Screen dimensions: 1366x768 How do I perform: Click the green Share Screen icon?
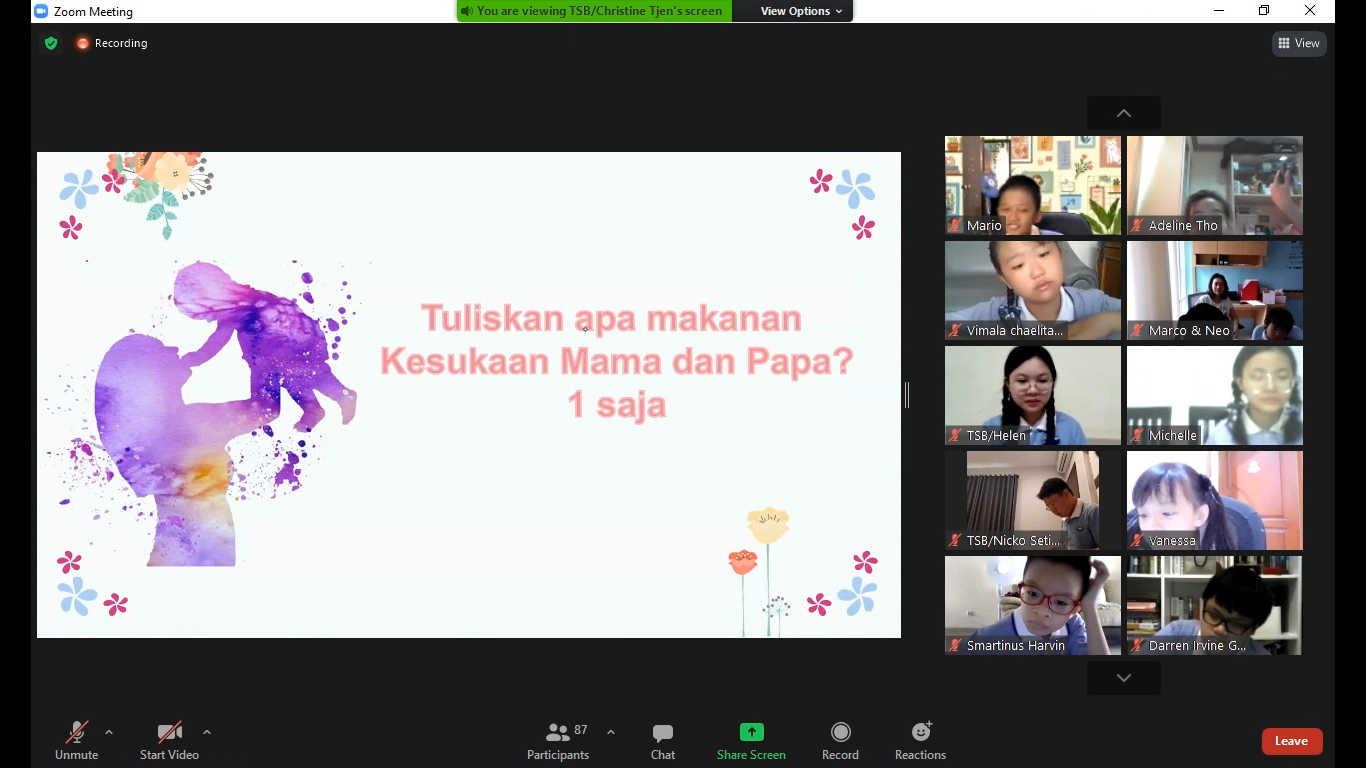click(751, 732)
